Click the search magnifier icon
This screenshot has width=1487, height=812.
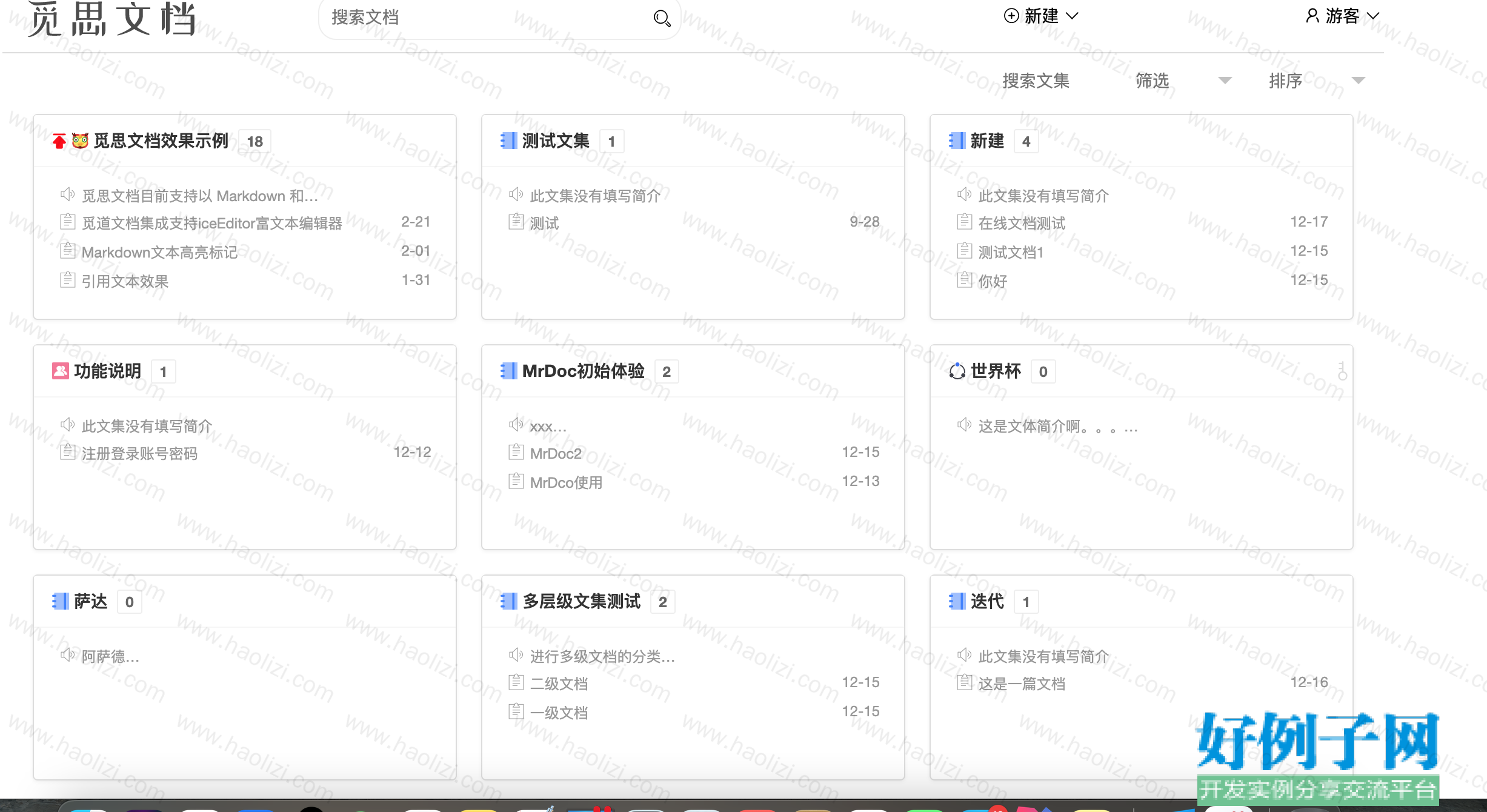(x=662, y=18)
